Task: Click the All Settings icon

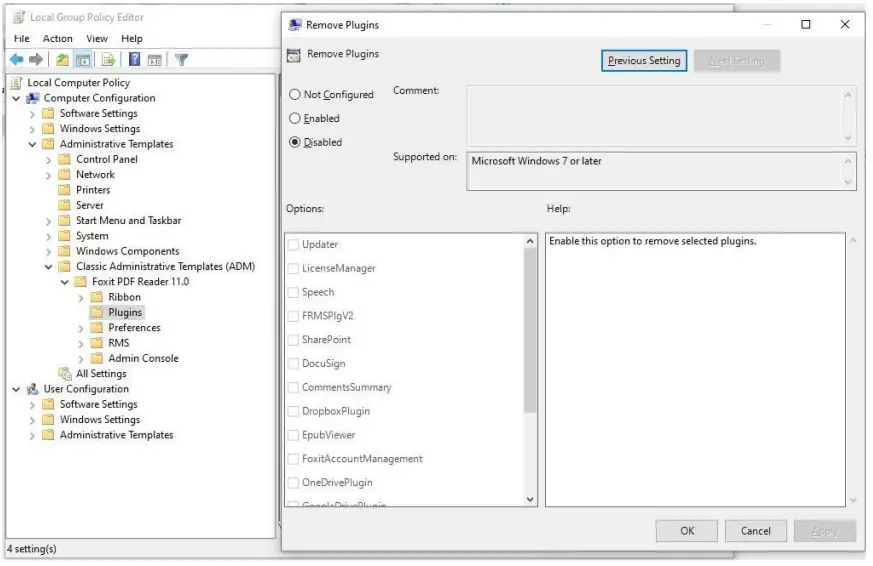Action: tap(65, 374)
